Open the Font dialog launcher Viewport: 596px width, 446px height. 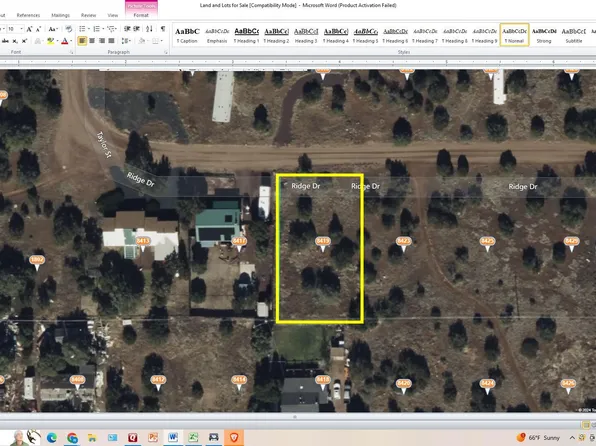pos(71,52)
